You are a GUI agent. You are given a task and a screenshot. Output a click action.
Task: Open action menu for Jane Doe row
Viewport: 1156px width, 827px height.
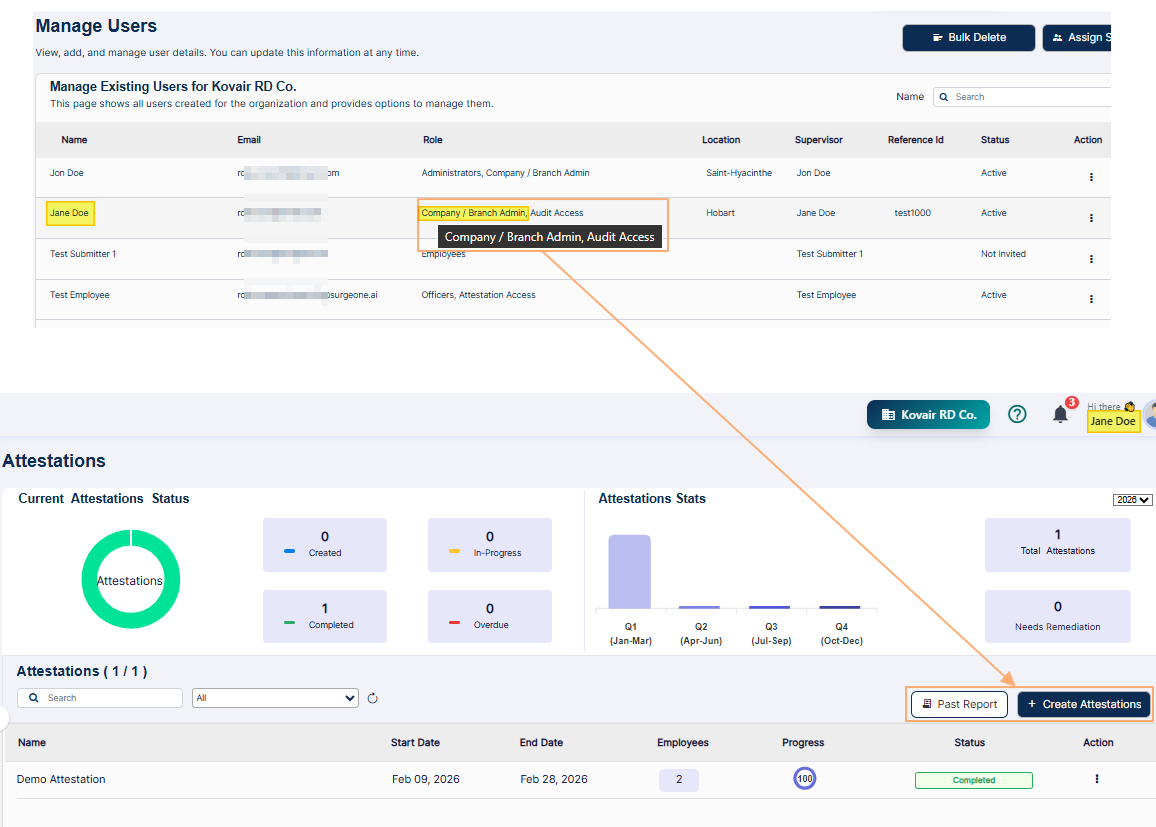click(1091, 218)
